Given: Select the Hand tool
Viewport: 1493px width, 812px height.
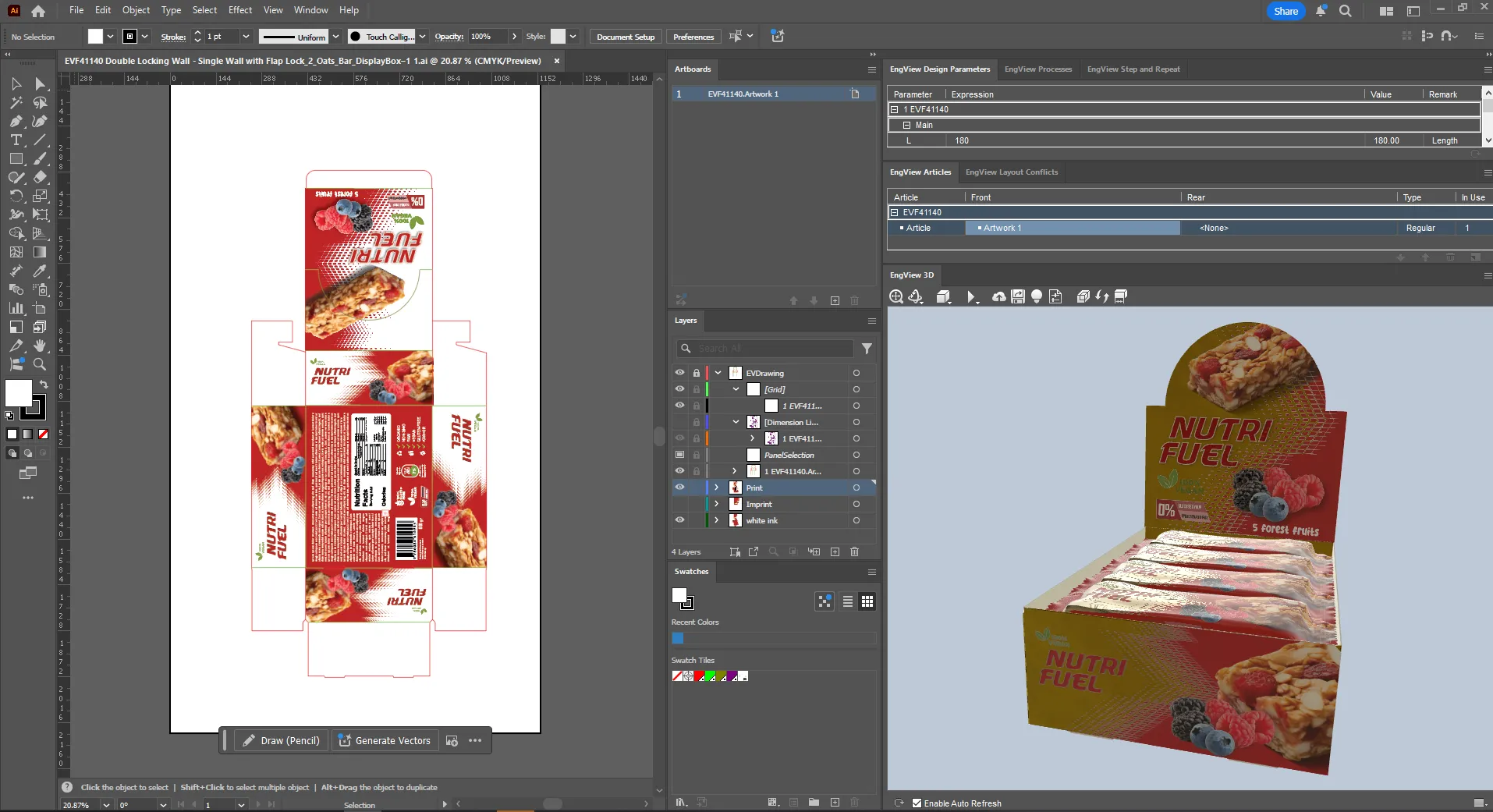Looking at the screenshot, I should pyautogui.click(x=40, y=346).
